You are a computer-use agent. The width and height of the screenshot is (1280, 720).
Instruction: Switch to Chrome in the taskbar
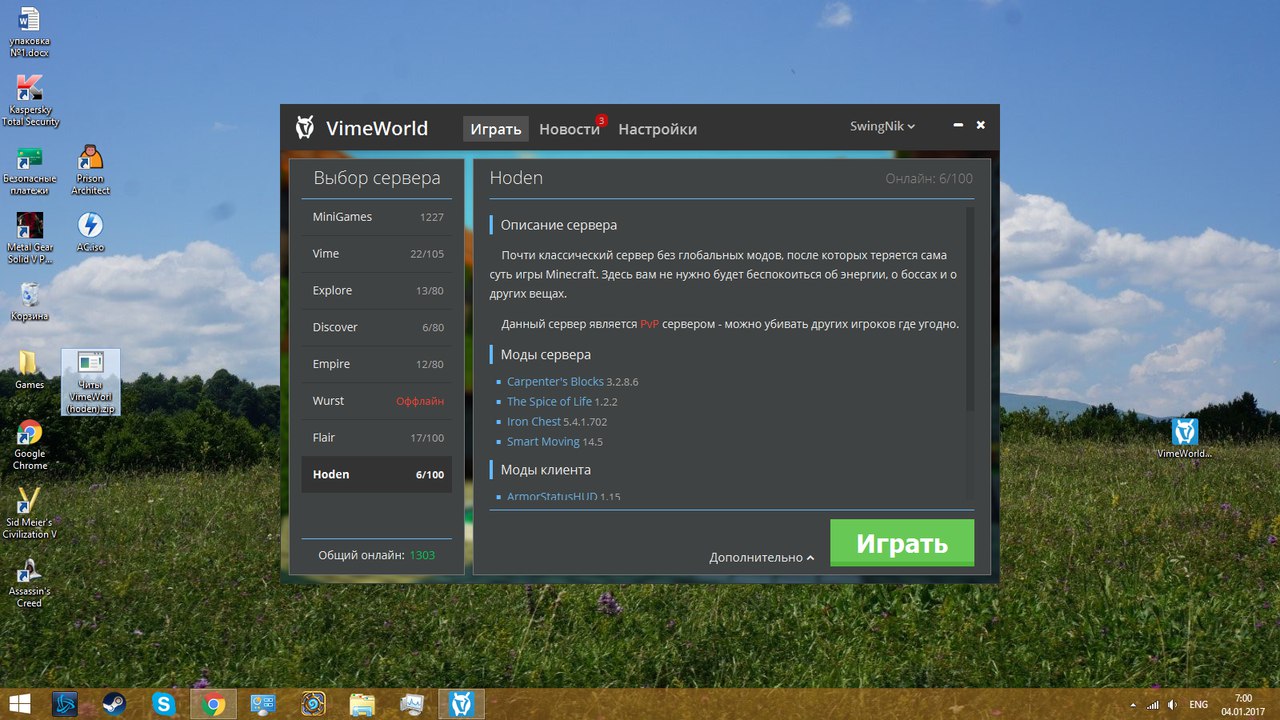212,704
